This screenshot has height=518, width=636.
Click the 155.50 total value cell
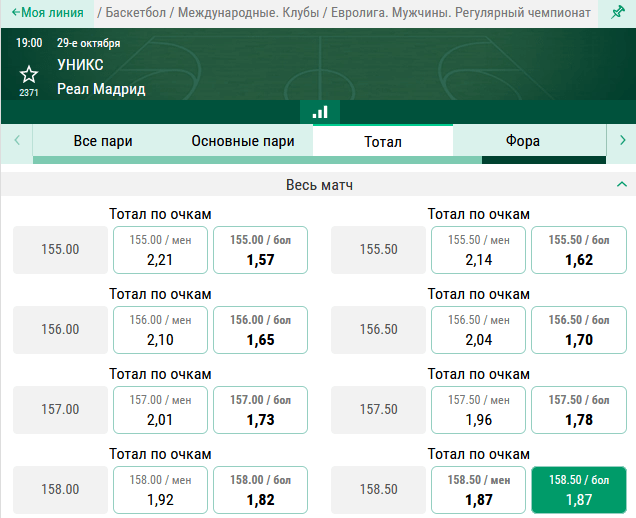pos(378,249)
